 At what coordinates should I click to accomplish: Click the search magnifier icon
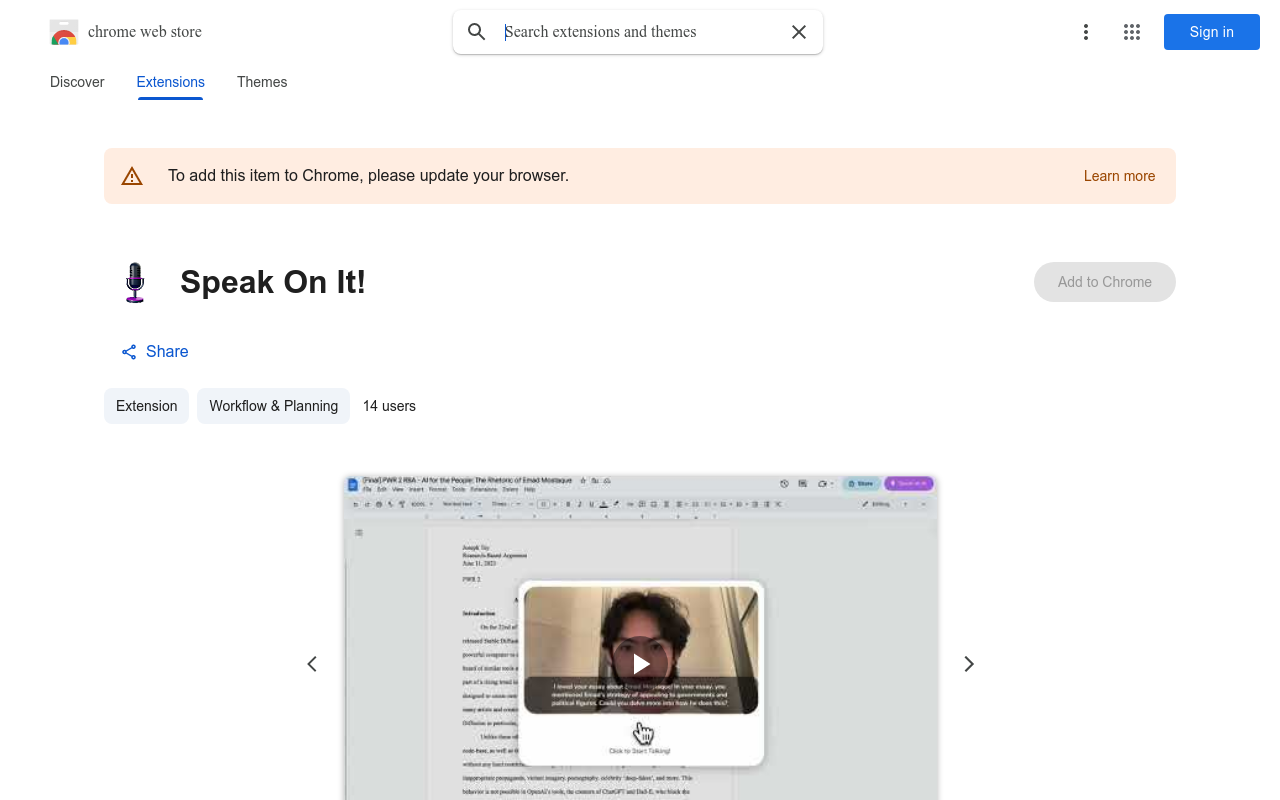477,32
